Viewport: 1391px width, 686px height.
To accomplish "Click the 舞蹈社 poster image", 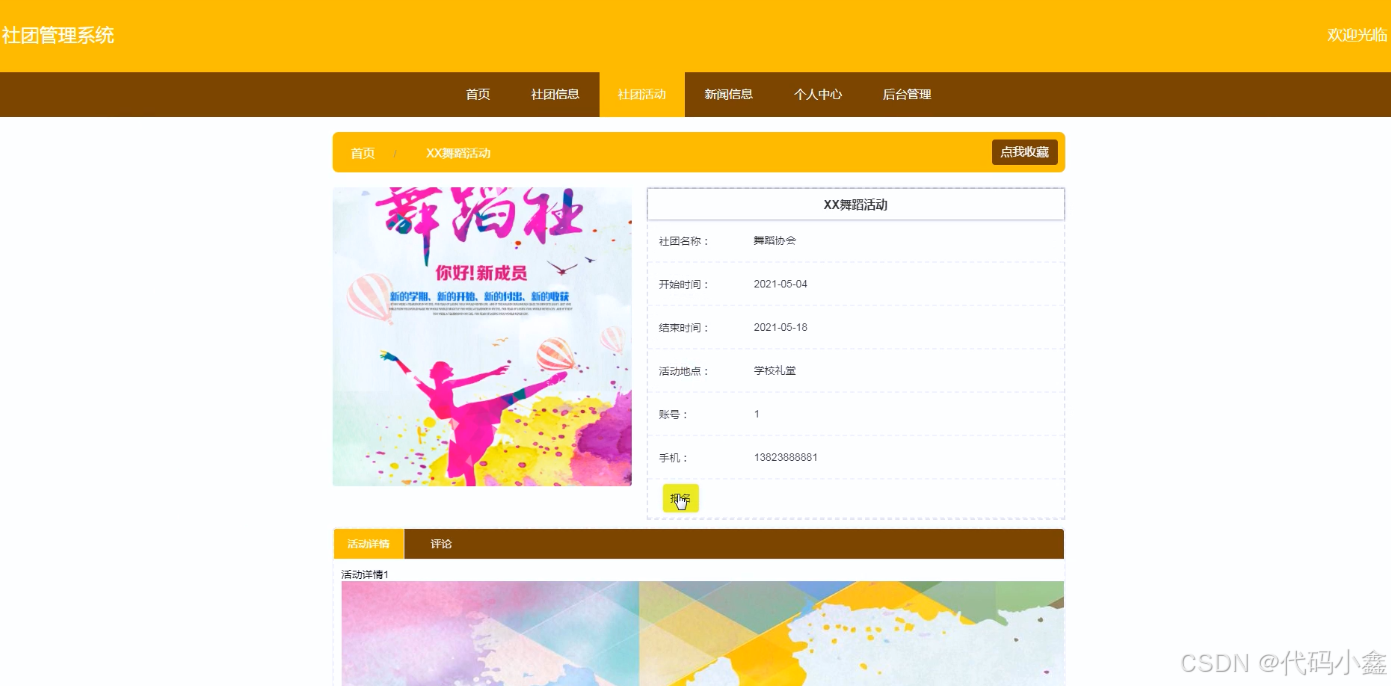I will pyautogui.click(x=482, y=337).
